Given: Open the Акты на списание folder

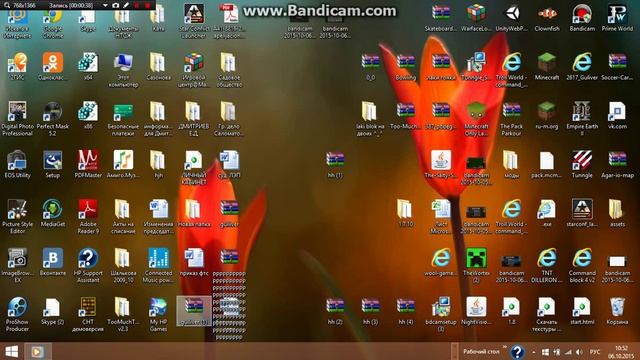Looking at the screenshot, I should pyautogui.click(x=123, y=217).
